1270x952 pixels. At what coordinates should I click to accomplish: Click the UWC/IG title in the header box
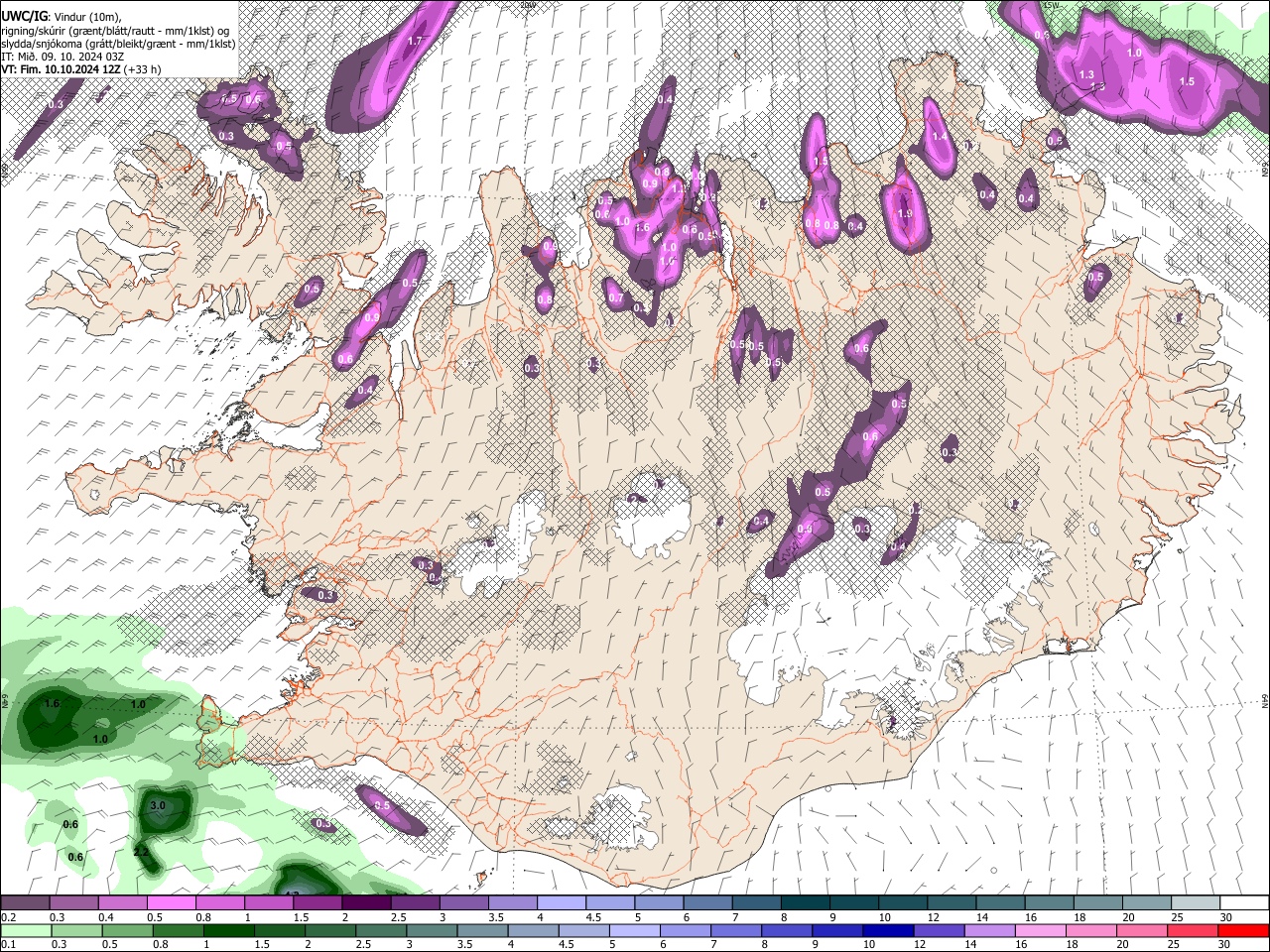coord(23,16)
